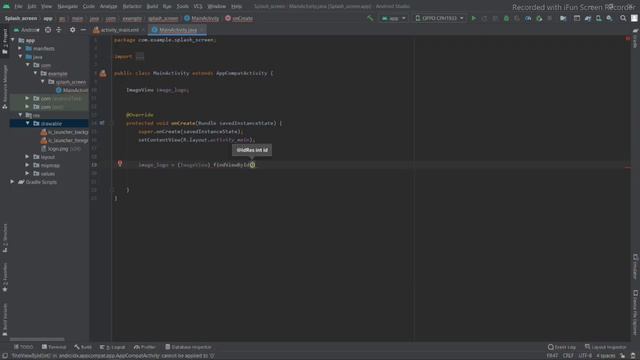Click the 4 spaces indent status entry

pyautogui.click(x=606, y=356)
